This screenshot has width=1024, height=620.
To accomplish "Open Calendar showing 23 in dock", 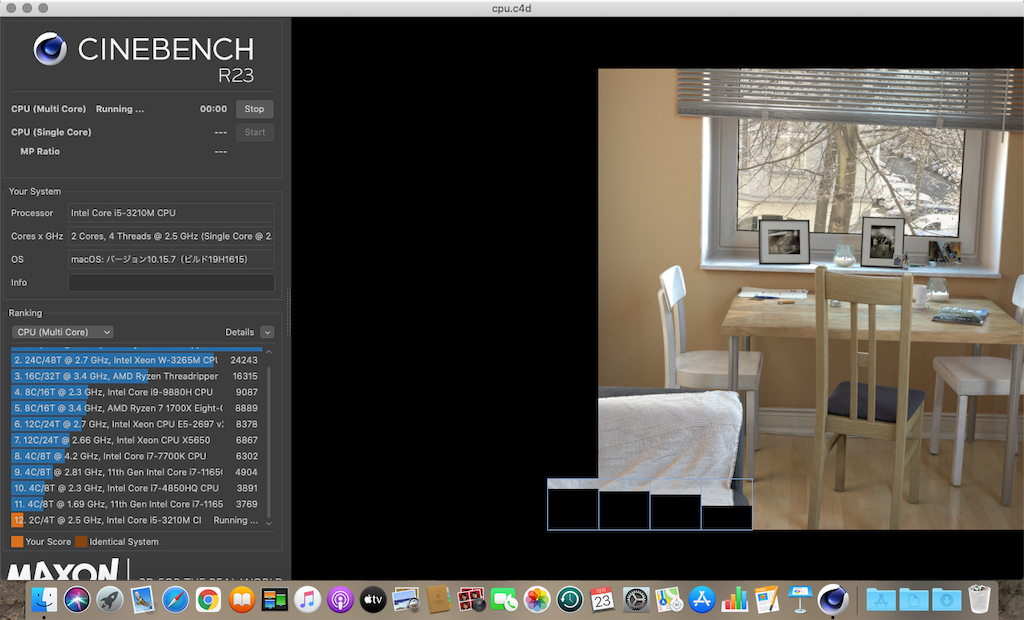I will [x=603, y=599].
